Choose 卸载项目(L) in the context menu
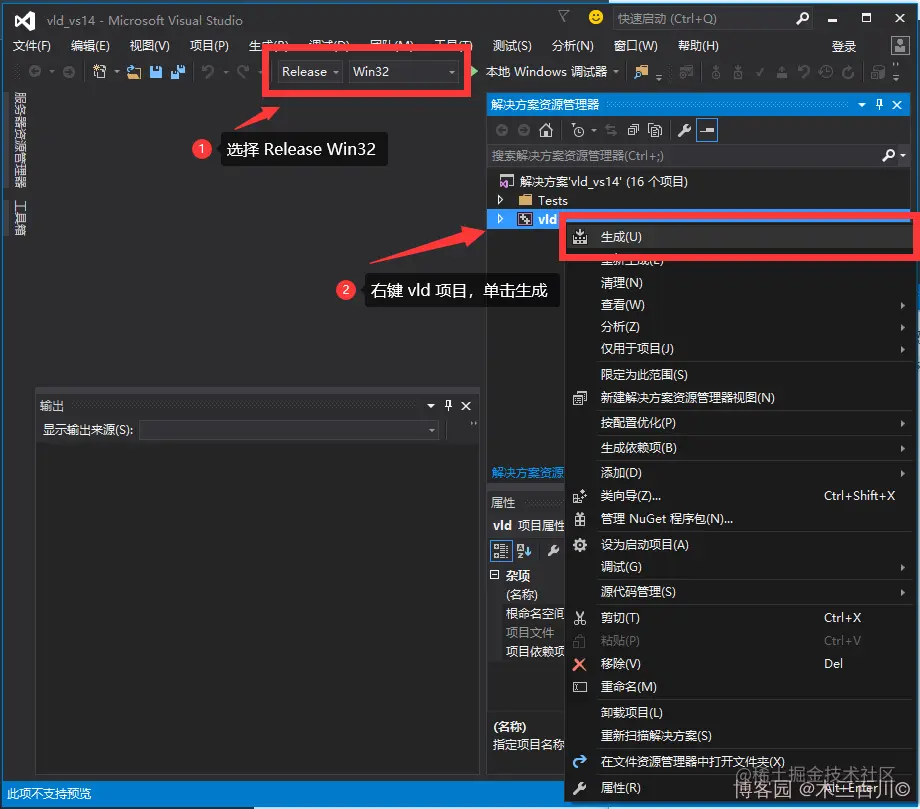The image size is (920, 809). pyautogui.click(x=739, y=712)
